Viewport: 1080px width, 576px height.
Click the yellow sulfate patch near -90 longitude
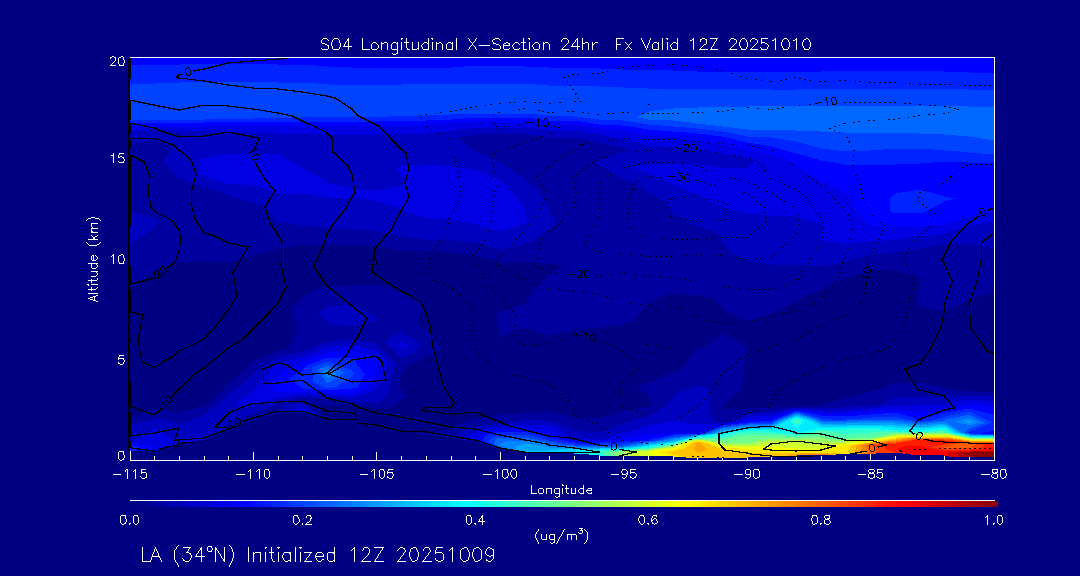pyautogui.click(x=740, y=441)
